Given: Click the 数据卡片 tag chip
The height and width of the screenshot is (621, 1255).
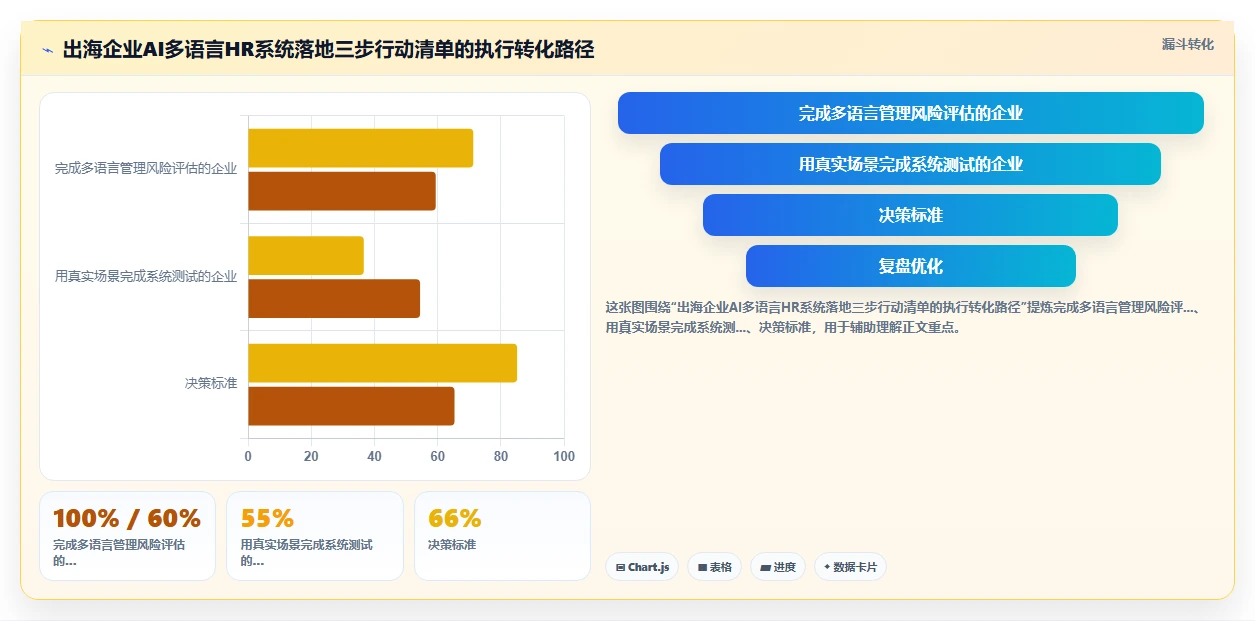Looking at the screenshot, I should (x=850, y=567).
